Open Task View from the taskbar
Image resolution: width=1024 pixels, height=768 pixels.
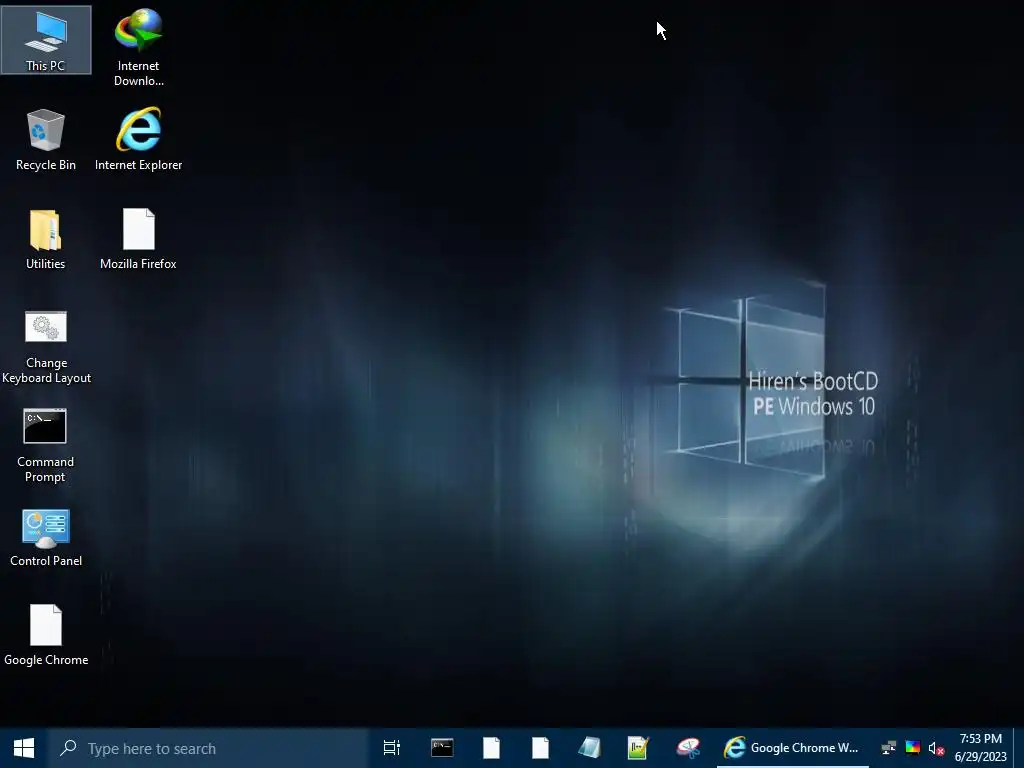pyautogui.click(x=392, y=748)
